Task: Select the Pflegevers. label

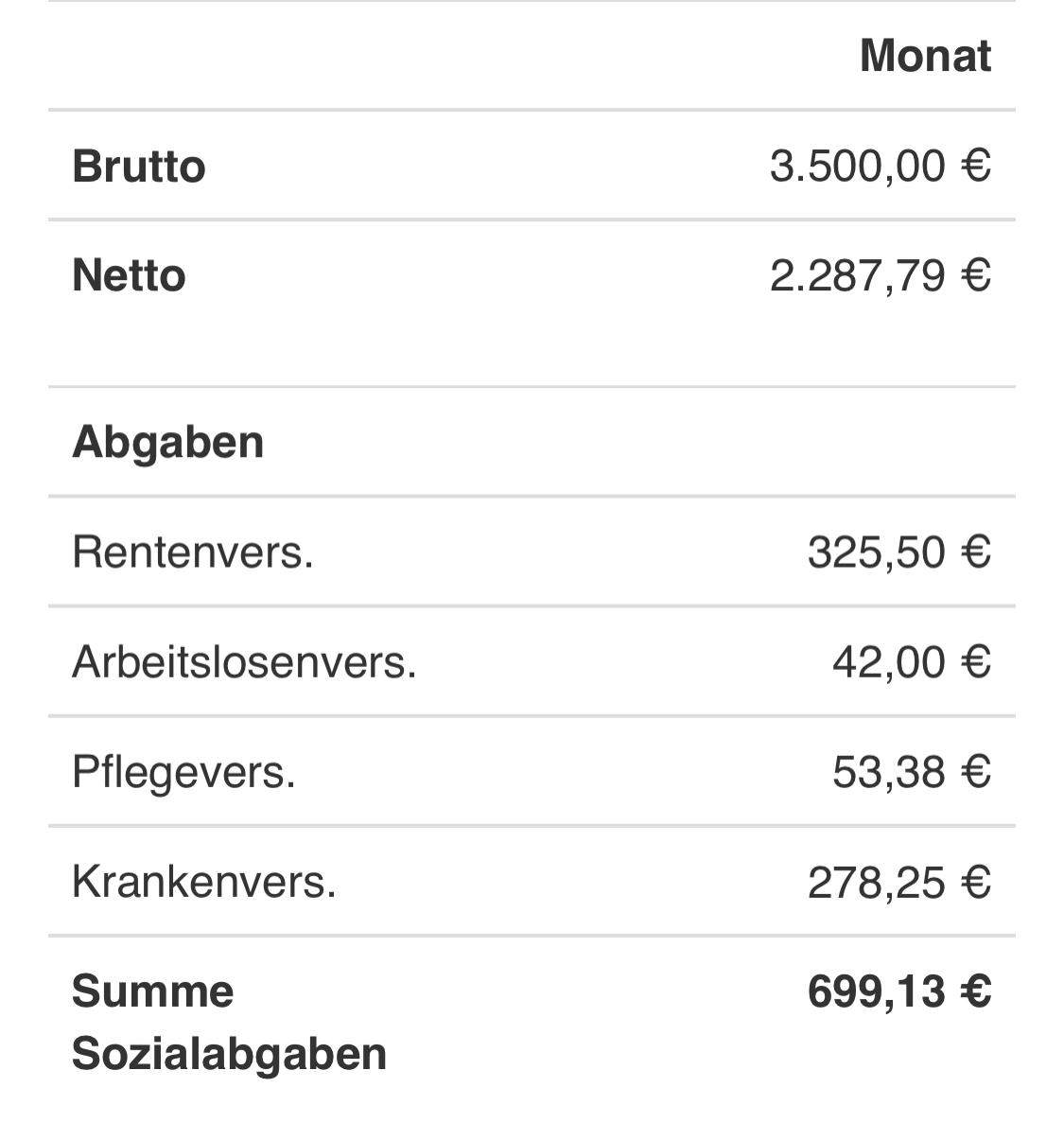Action: coord(183,772)
